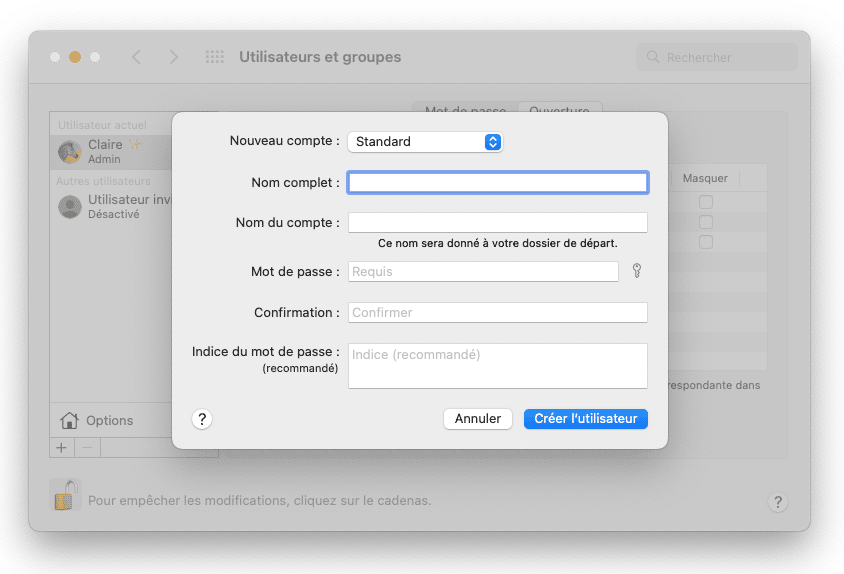Open the Nouveau compte Standard dropdown
This screenshot has height=574, width=844.
point(424,142)
